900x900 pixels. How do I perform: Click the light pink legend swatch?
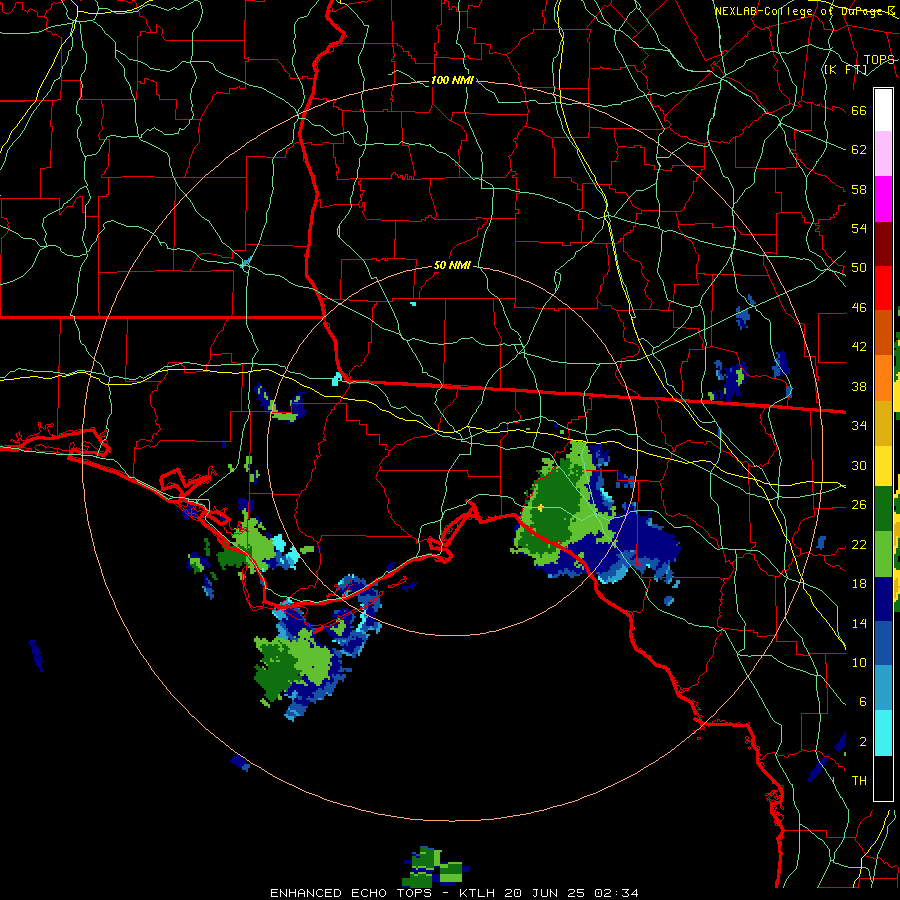883,153
